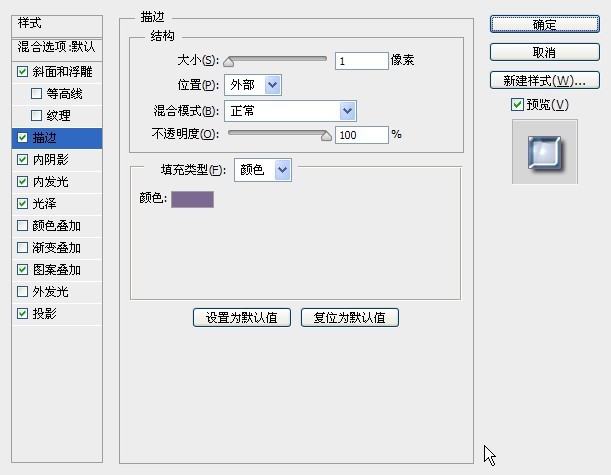Enable the 等高线 checkbox
Image resolution: width=611 pixels, height=475 pixels.
click(37, 94)
